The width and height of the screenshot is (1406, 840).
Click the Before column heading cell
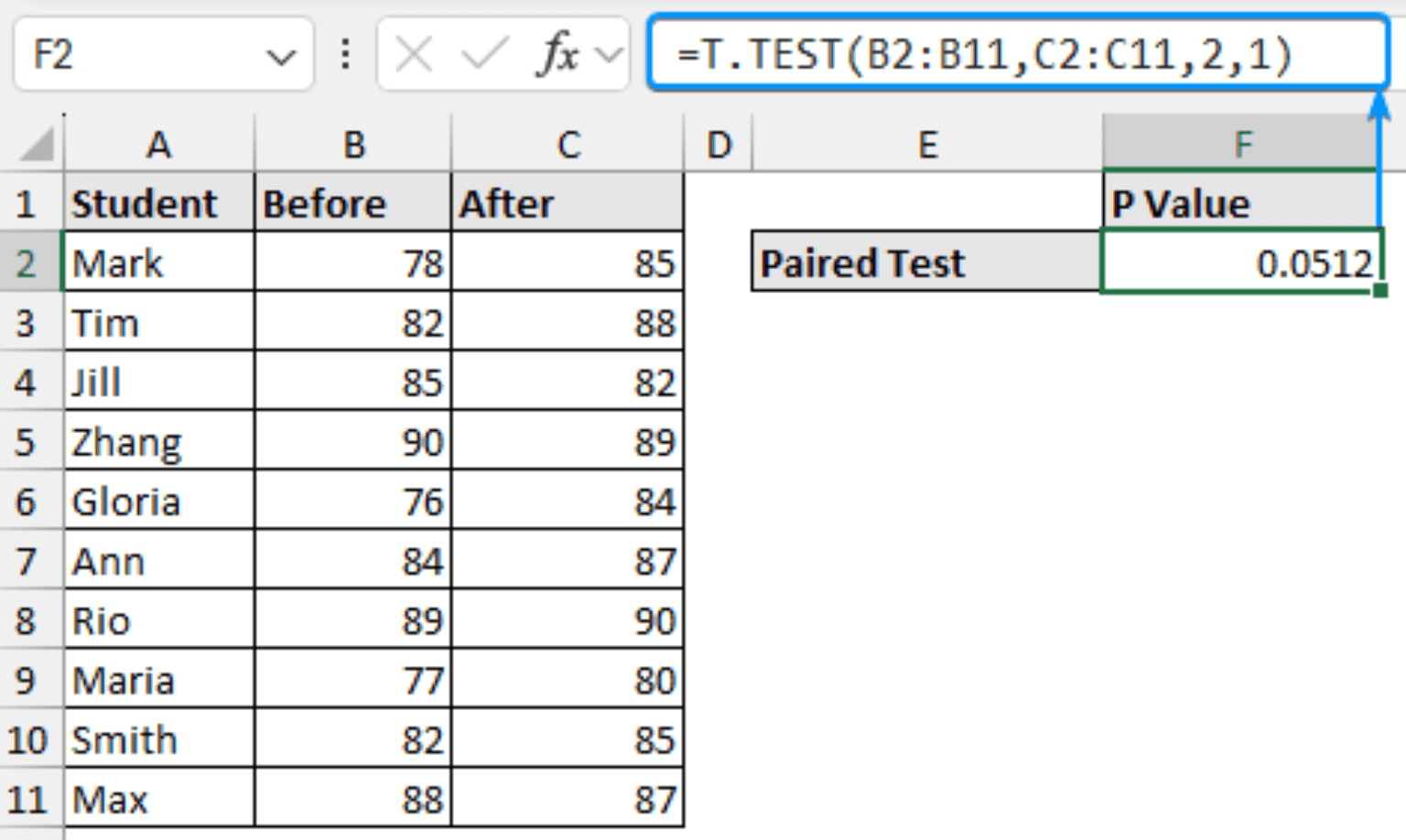point(353,204)
